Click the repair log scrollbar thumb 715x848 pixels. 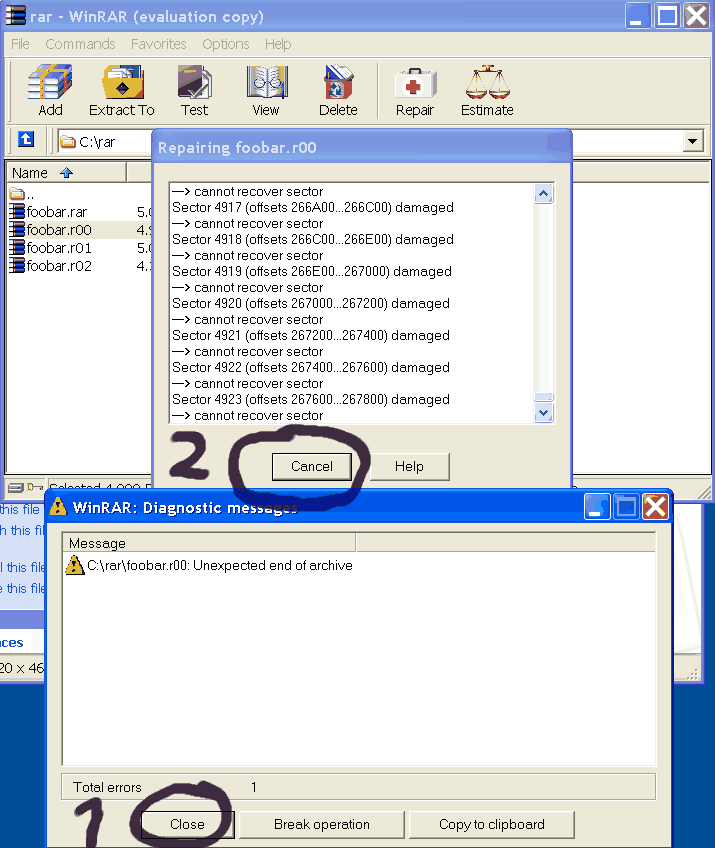(543, 397)
